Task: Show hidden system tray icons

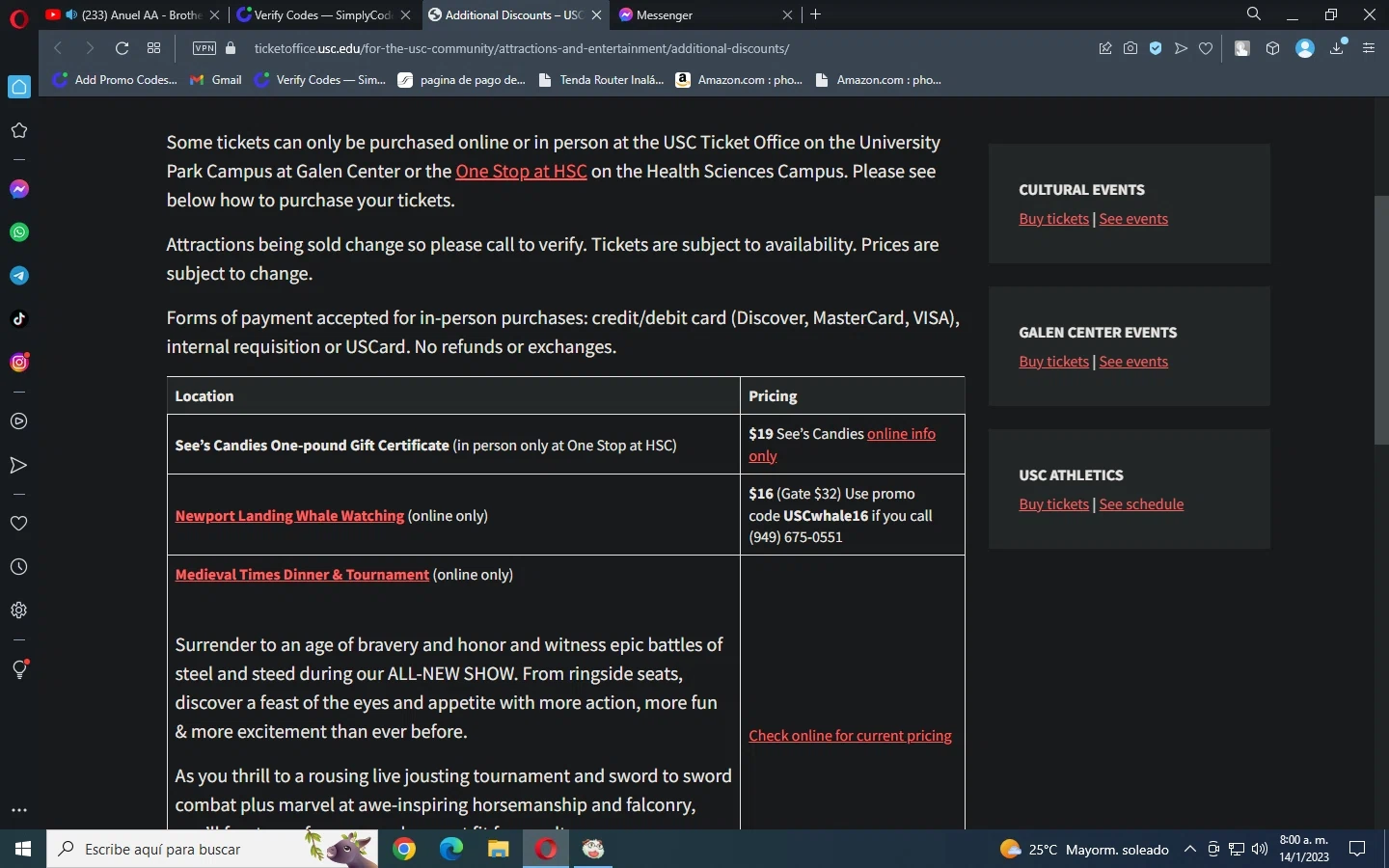Action: pyautogui.click(x=1190, y=849)
